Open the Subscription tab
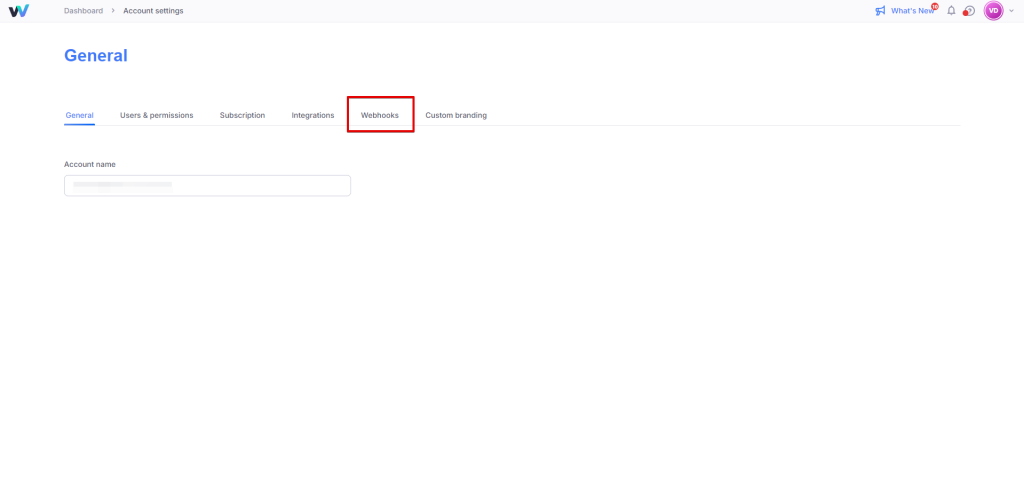This screenshot has width=1024, height=481. pyautogui.click(x=242, y=116)
